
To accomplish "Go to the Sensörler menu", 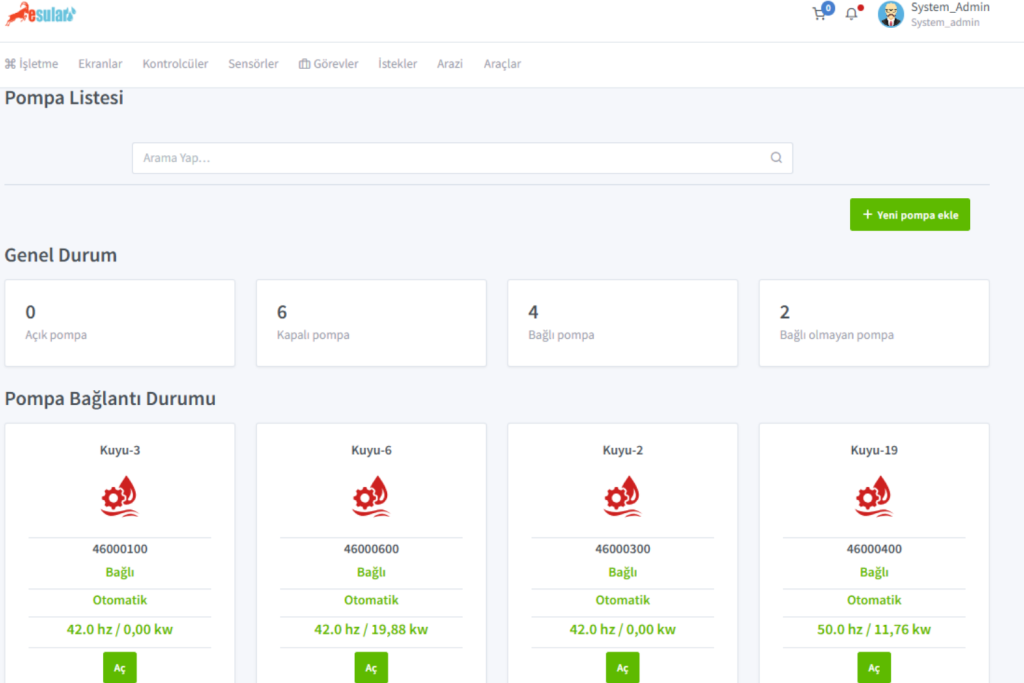I will 253,64.
